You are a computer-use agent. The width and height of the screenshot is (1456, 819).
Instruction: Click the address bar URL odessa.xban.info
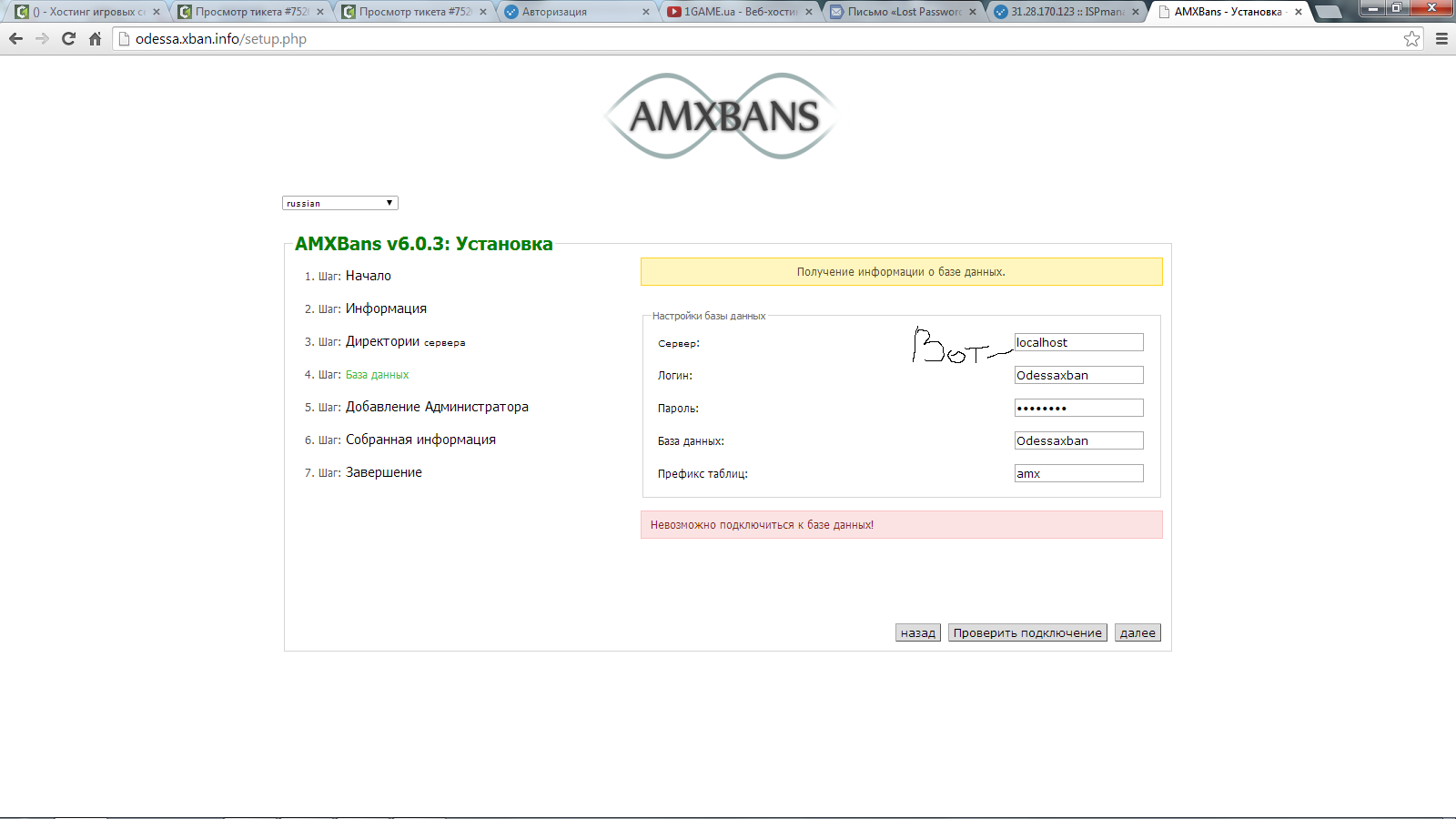tap(220, 39)
